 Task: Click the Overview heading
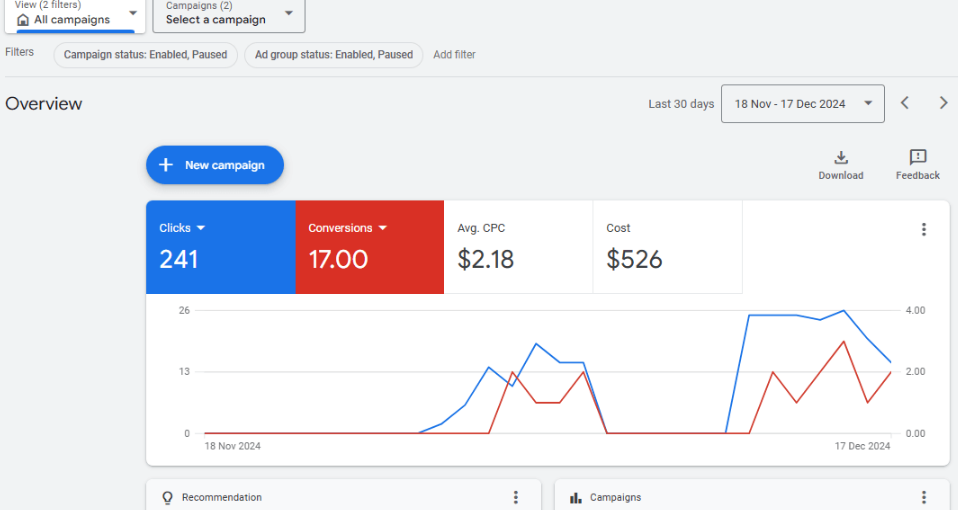(x=43, y=104)
